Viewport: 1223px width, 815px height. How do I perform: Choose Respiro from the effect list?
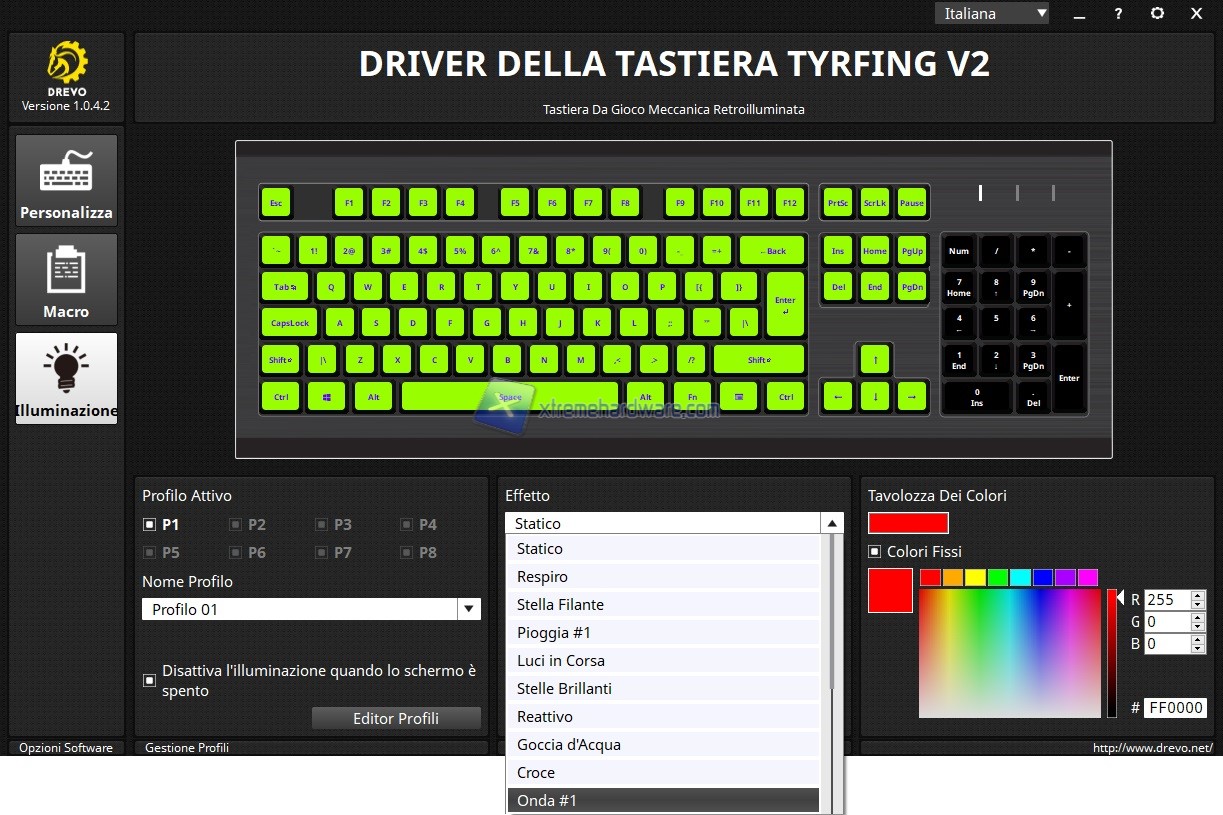[542, 577]
